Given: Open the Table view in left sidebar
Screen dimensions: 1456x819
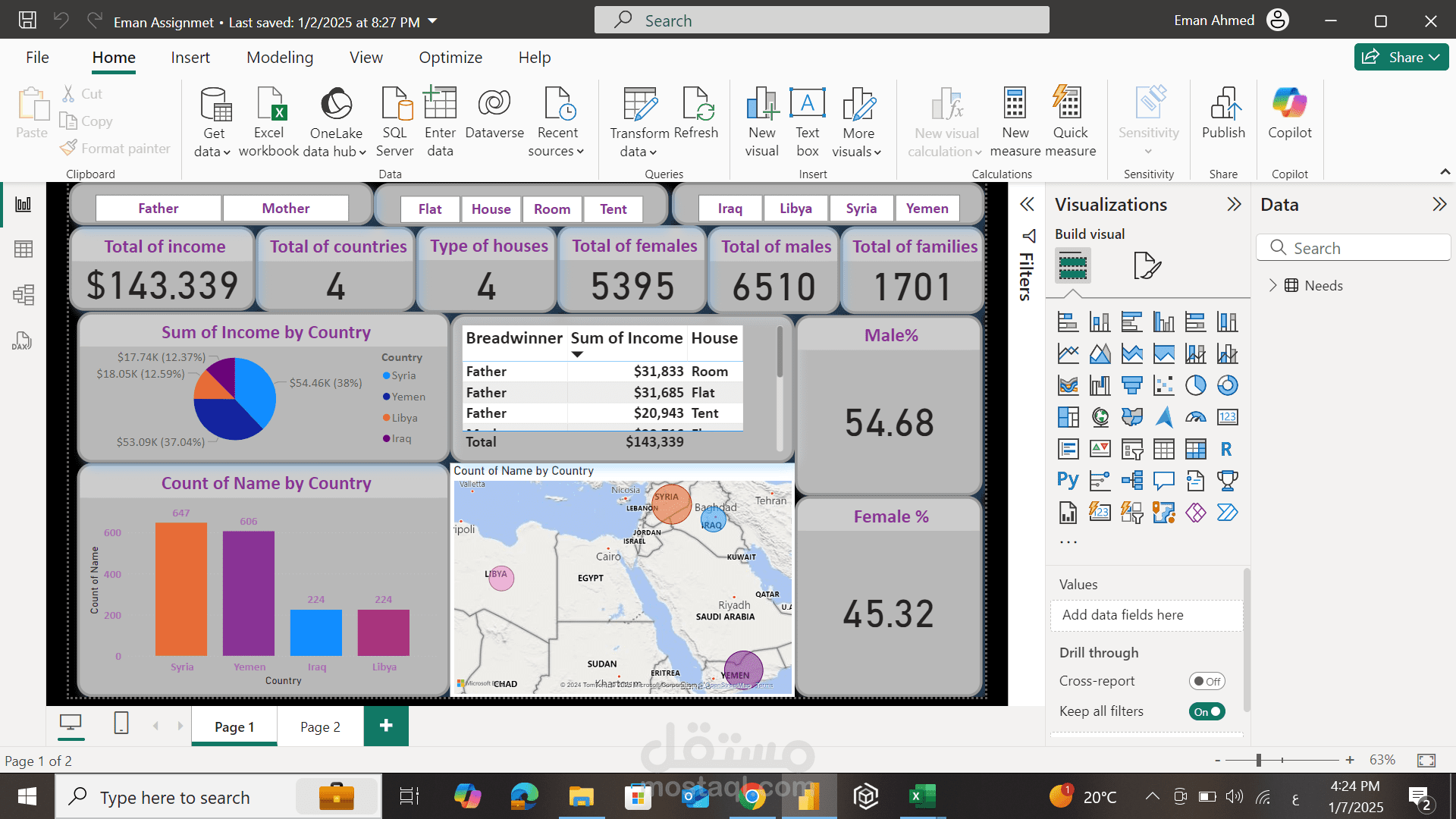Looking at the screenshot, I should click(x=24, y=249).
